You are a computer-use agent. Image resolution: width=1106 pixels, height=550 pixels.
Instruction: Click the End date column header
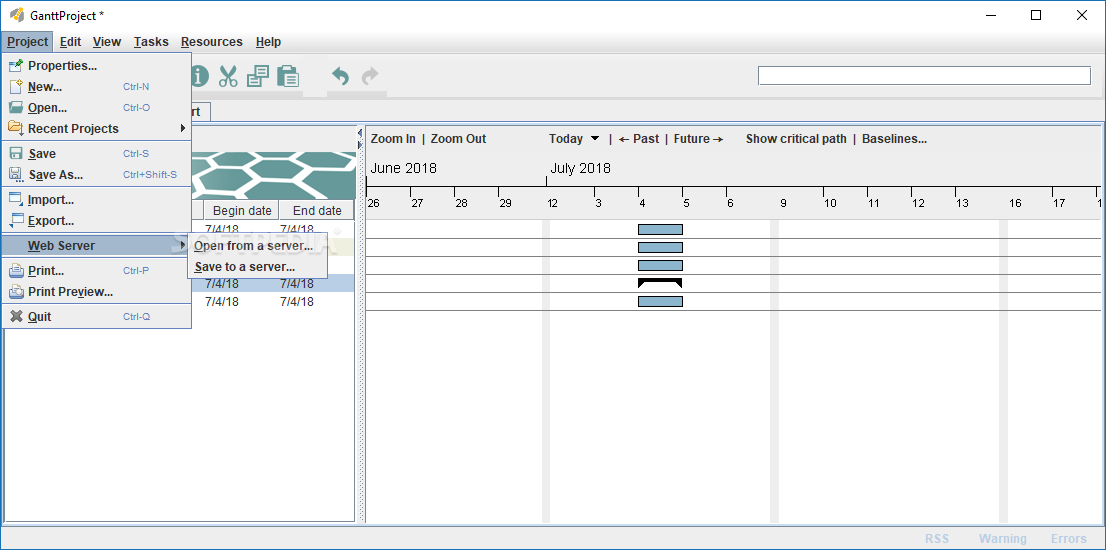coord(317,210)
